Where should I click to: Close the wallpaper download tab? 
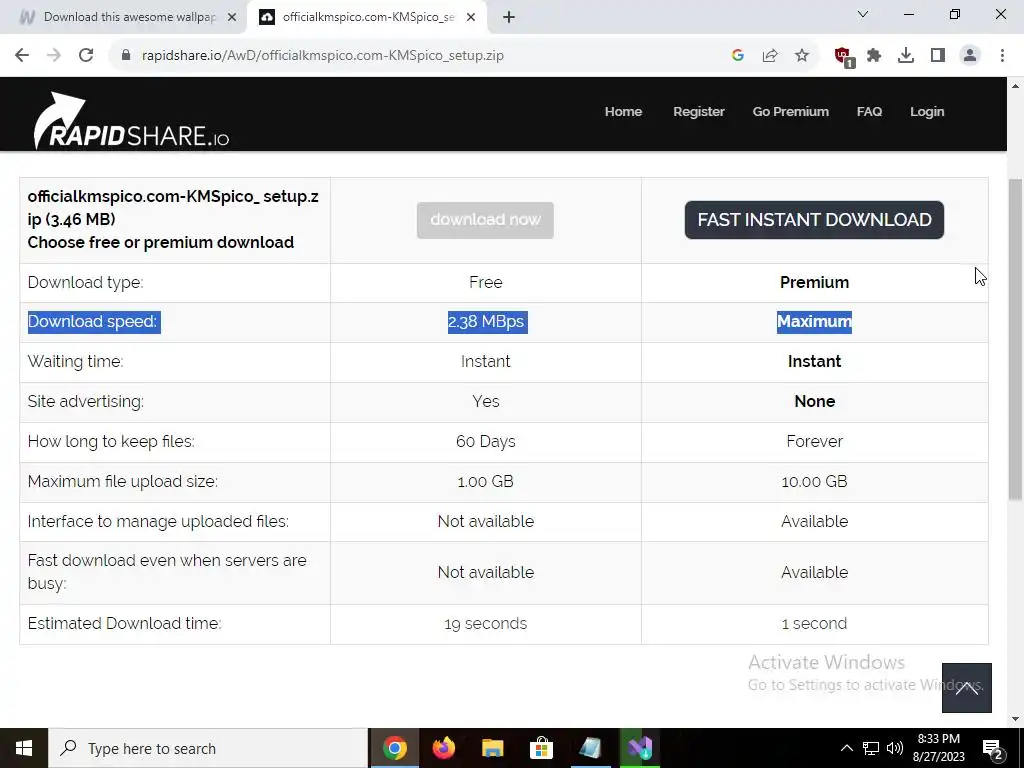coord(232,17)
